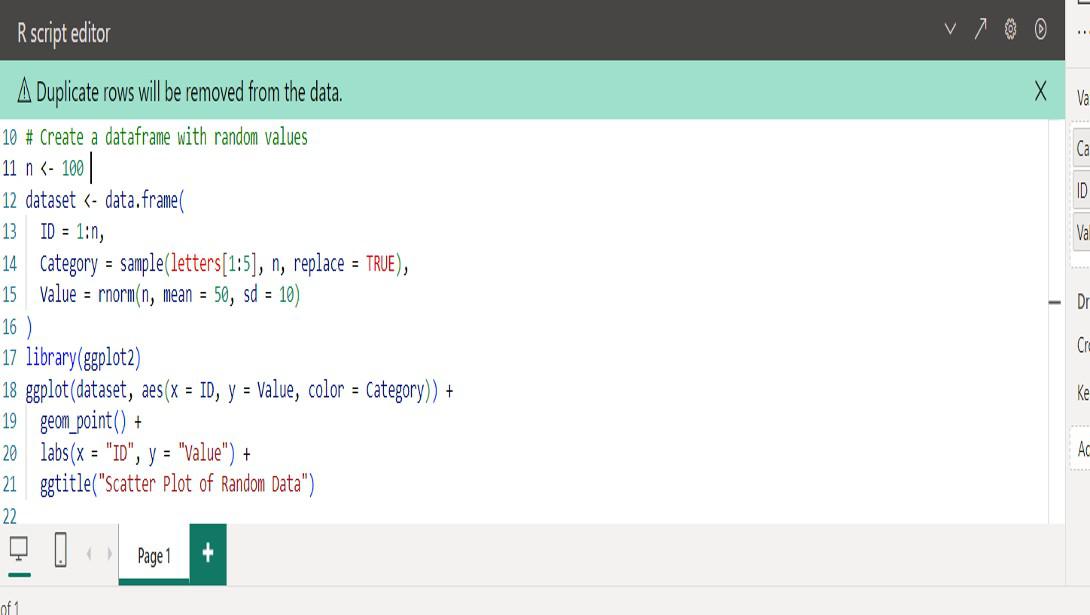Click the library(ggplot2) code line
Image resolution: width=1090 pixels, height=615 pixels.
pos(83,358)
